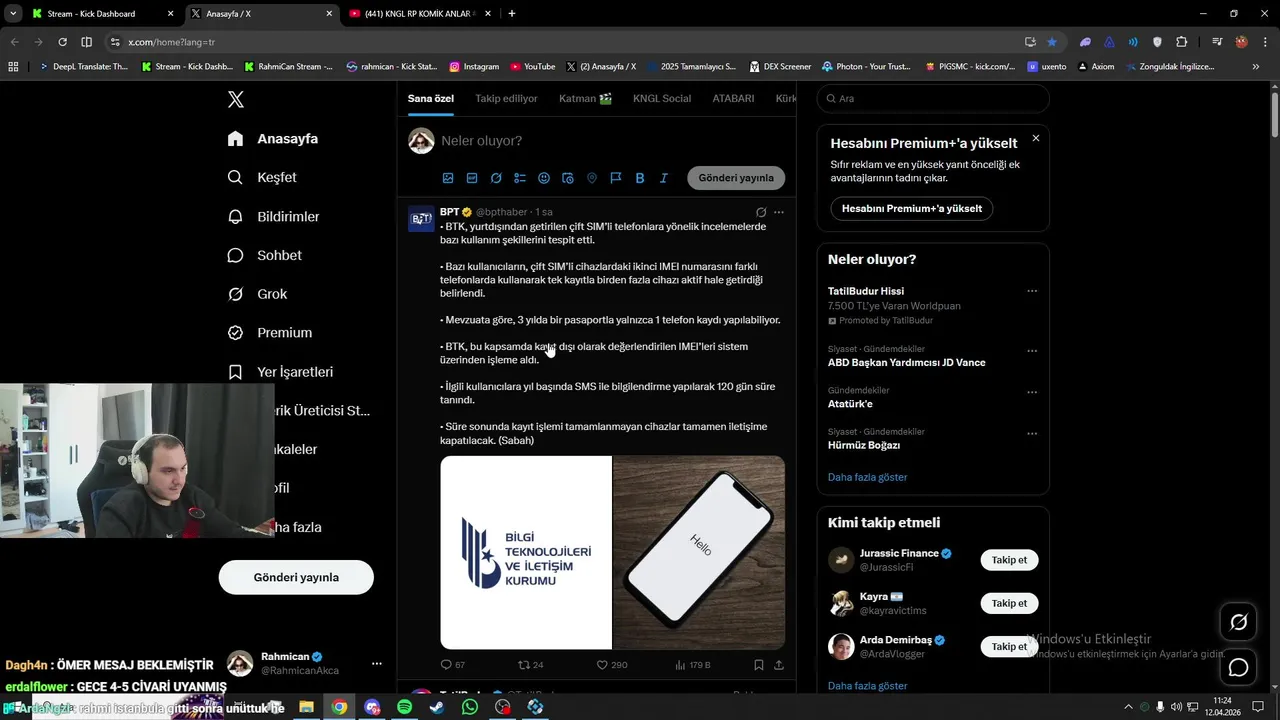Open the phone Hello image in post
This screenshot has height=720, width=1280.
(699, 552)
